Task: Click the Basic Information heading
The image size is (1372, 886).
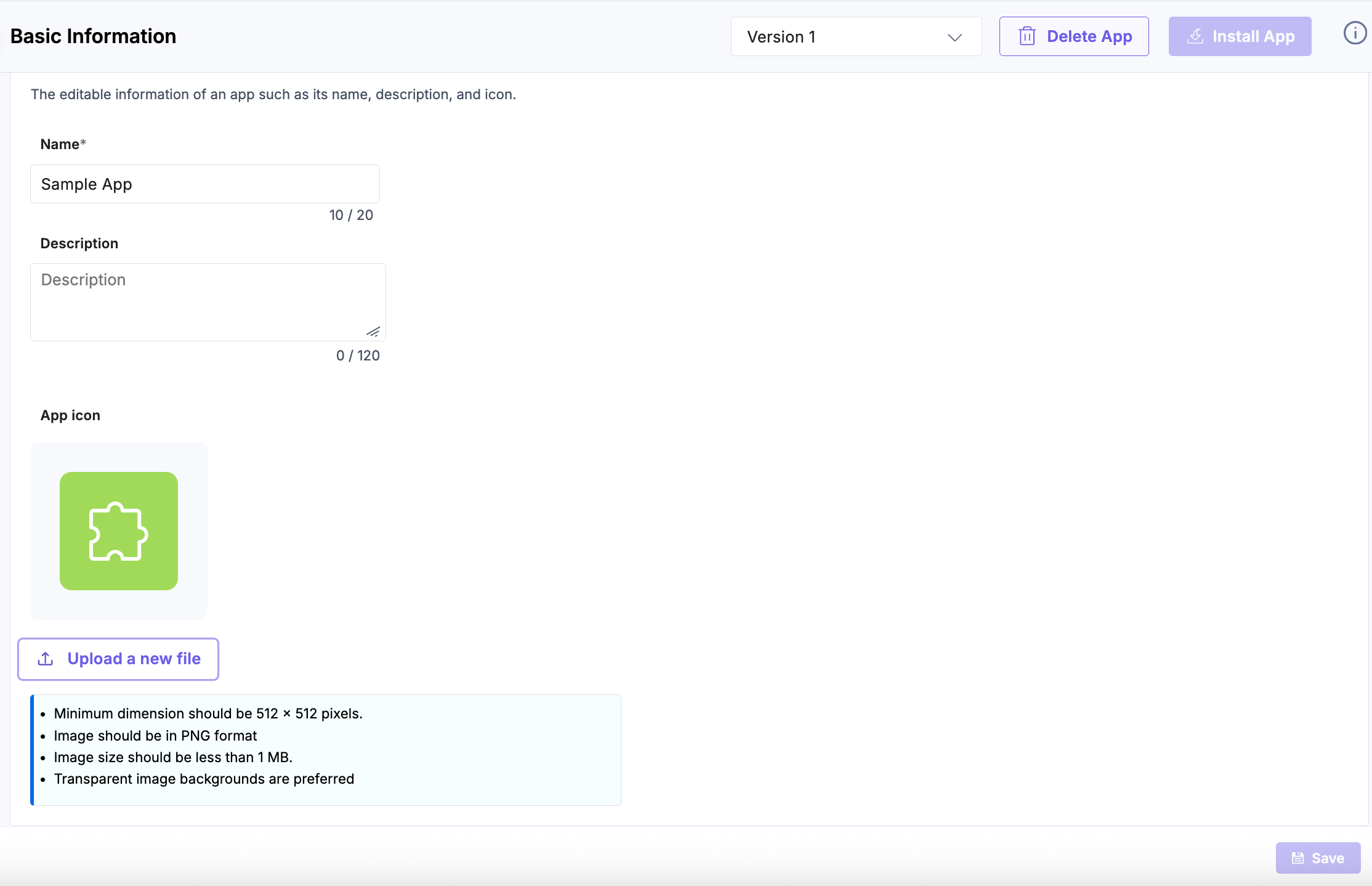Action: pos(93,36)
